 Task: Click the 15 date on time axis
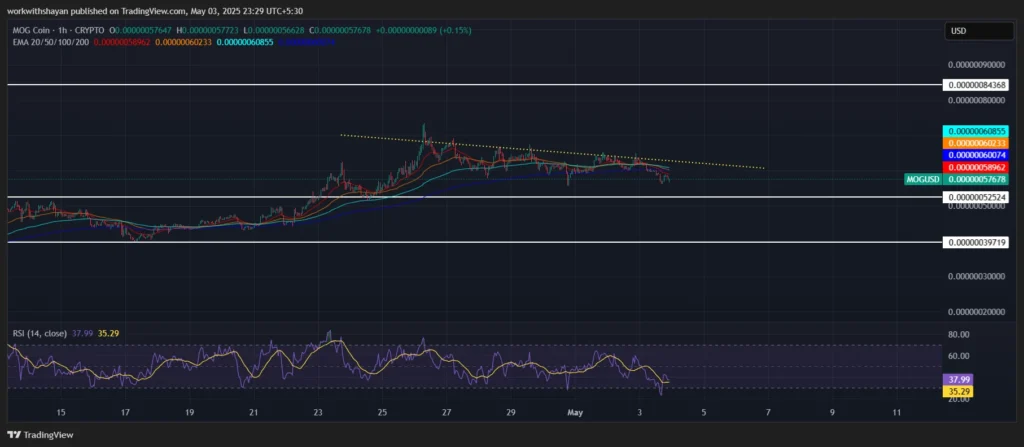(61, 412)
